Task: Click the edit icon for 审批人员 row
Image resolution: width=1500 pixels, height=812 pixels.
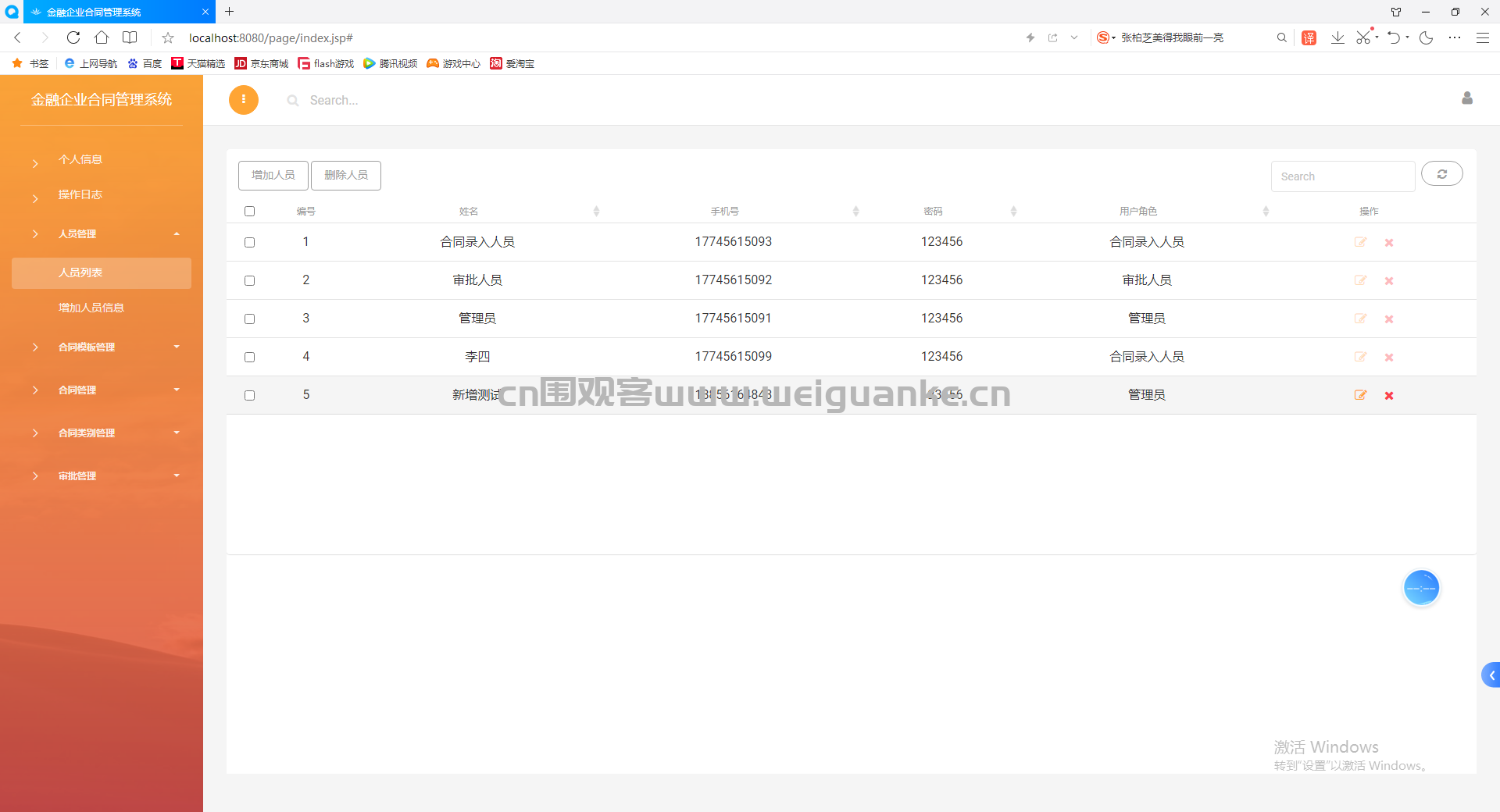Action: pyautogui.click(x=1360, y=280)
